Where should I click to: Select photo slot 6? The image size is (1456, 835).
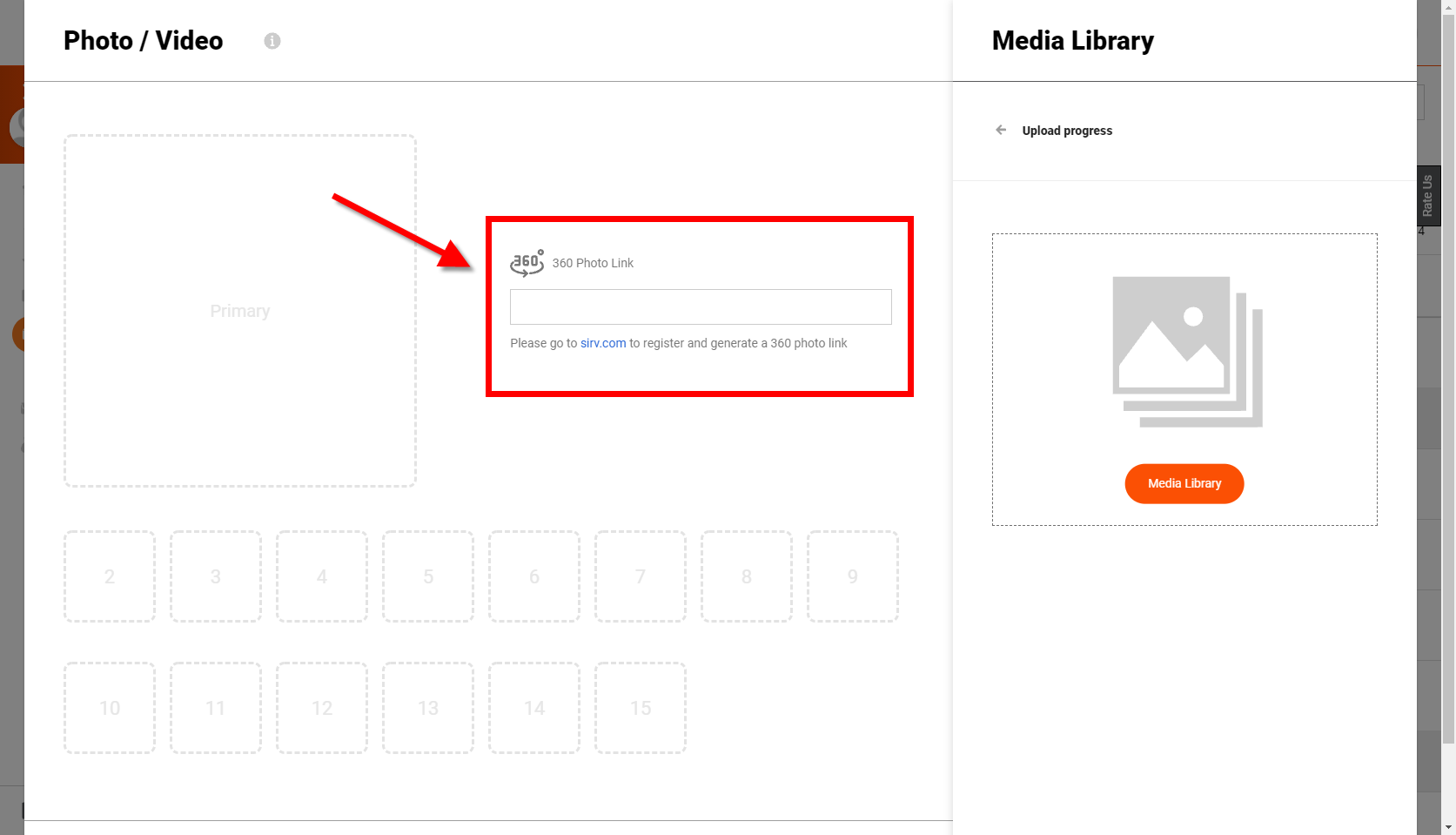click(x=534, y=576)
